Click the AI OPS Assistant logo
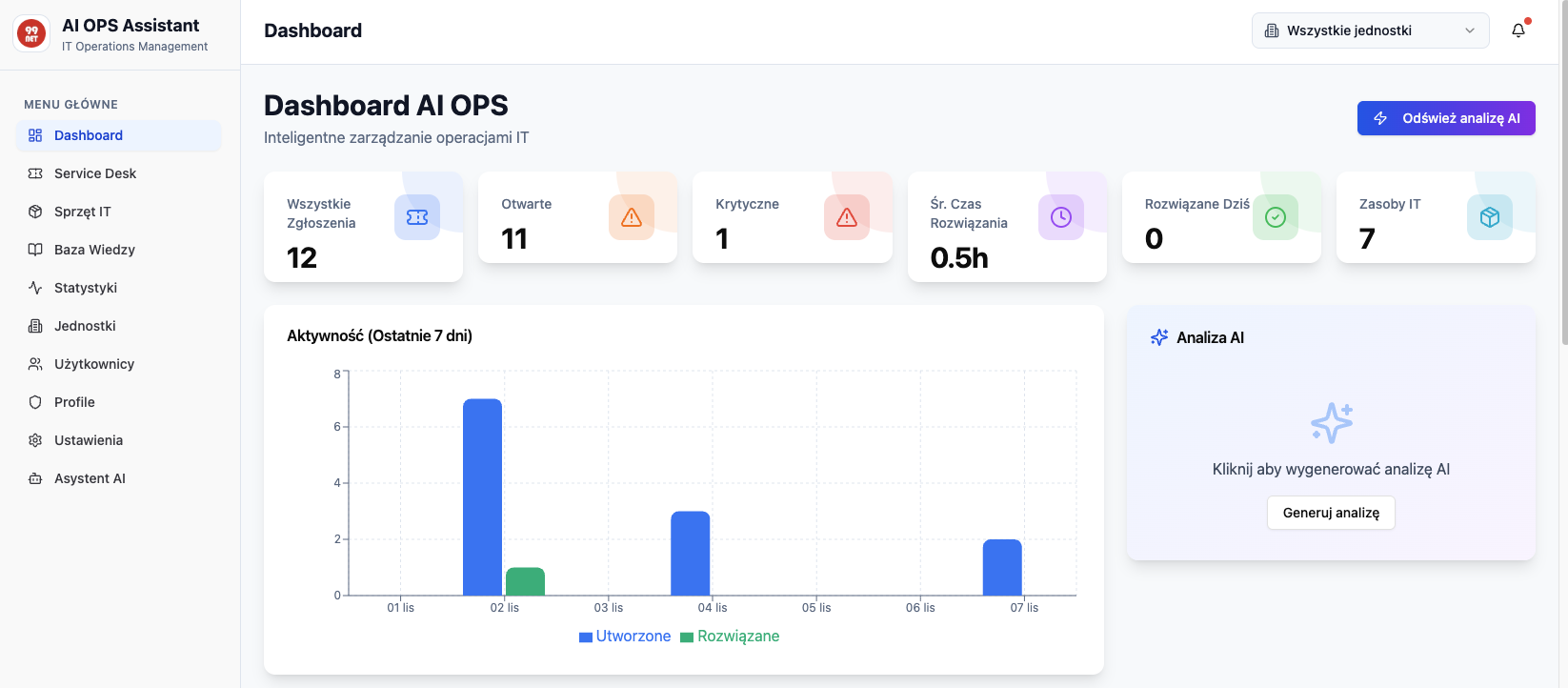Screen dimensions: 1568x688 coord(31,34)
